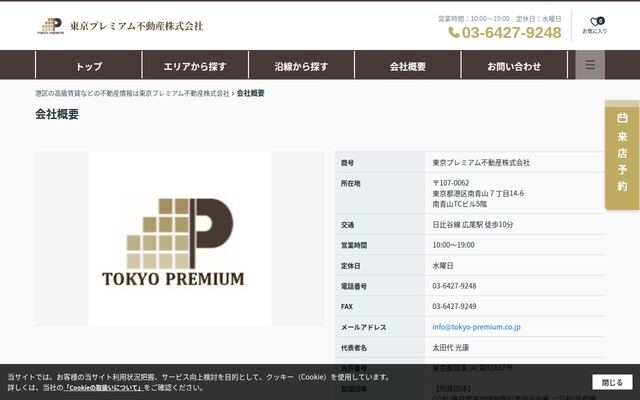Open Cookieの取扱いについて link
This screenshot has height=400, width=640.
(x=104, y=387)
